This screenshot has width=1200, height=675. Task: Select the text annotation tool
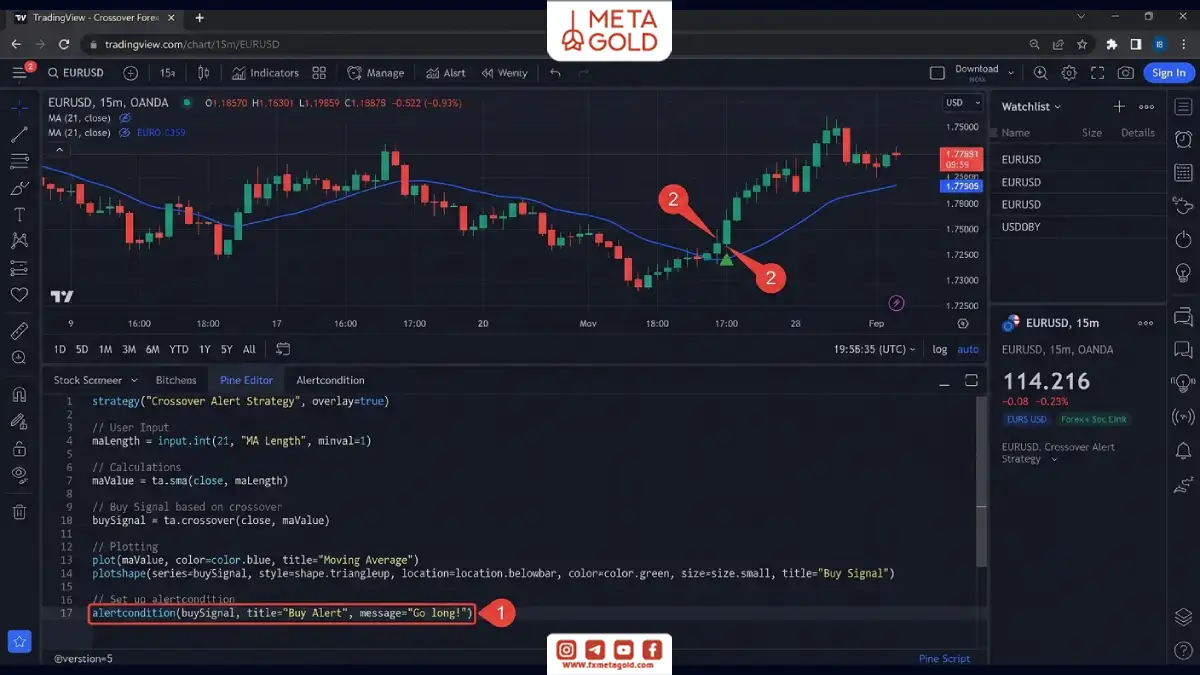tap(19, 214)
